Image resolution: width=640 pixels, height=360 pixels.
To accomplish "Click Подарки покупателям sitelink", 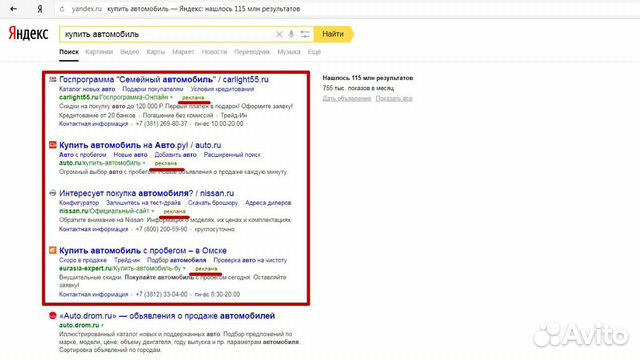I will [153, 89].
